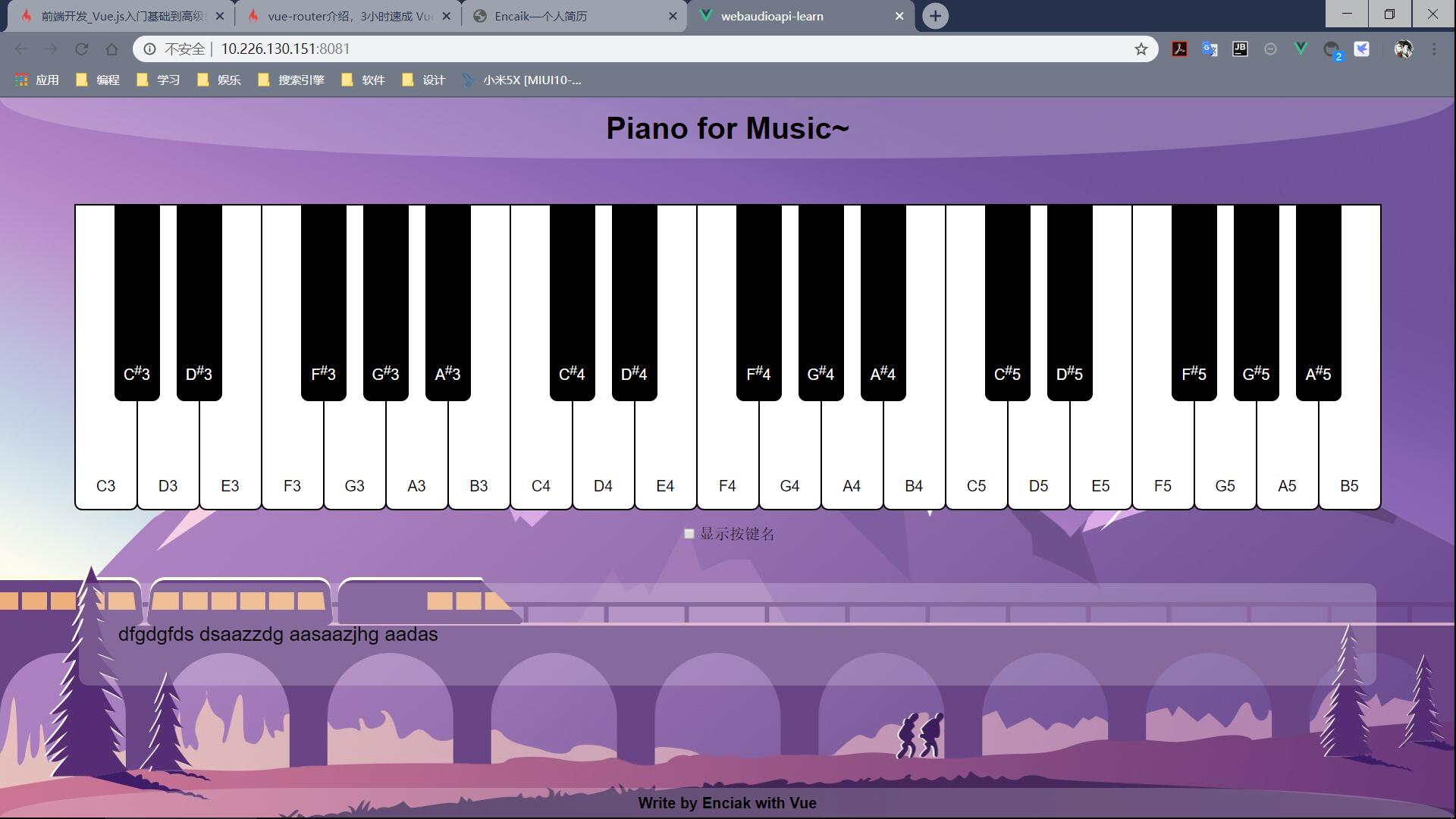Play the A#4 black key
The height and width of the screenshot is (819, 1456).
pos(883,303)
